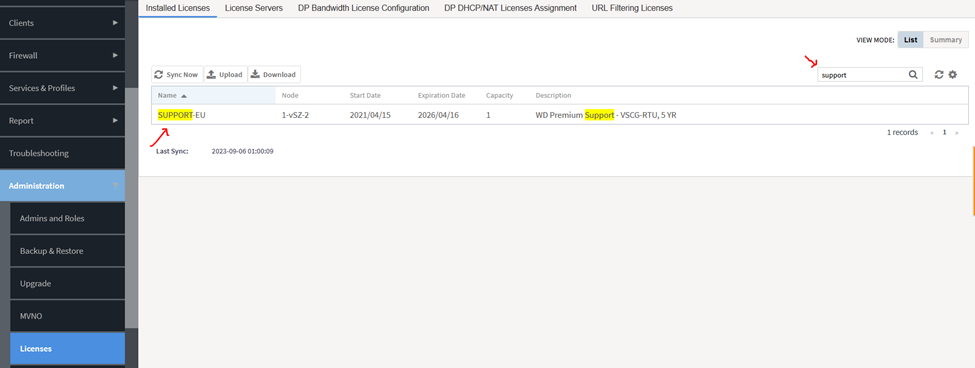Open the Upgrade page

[67, 283]
